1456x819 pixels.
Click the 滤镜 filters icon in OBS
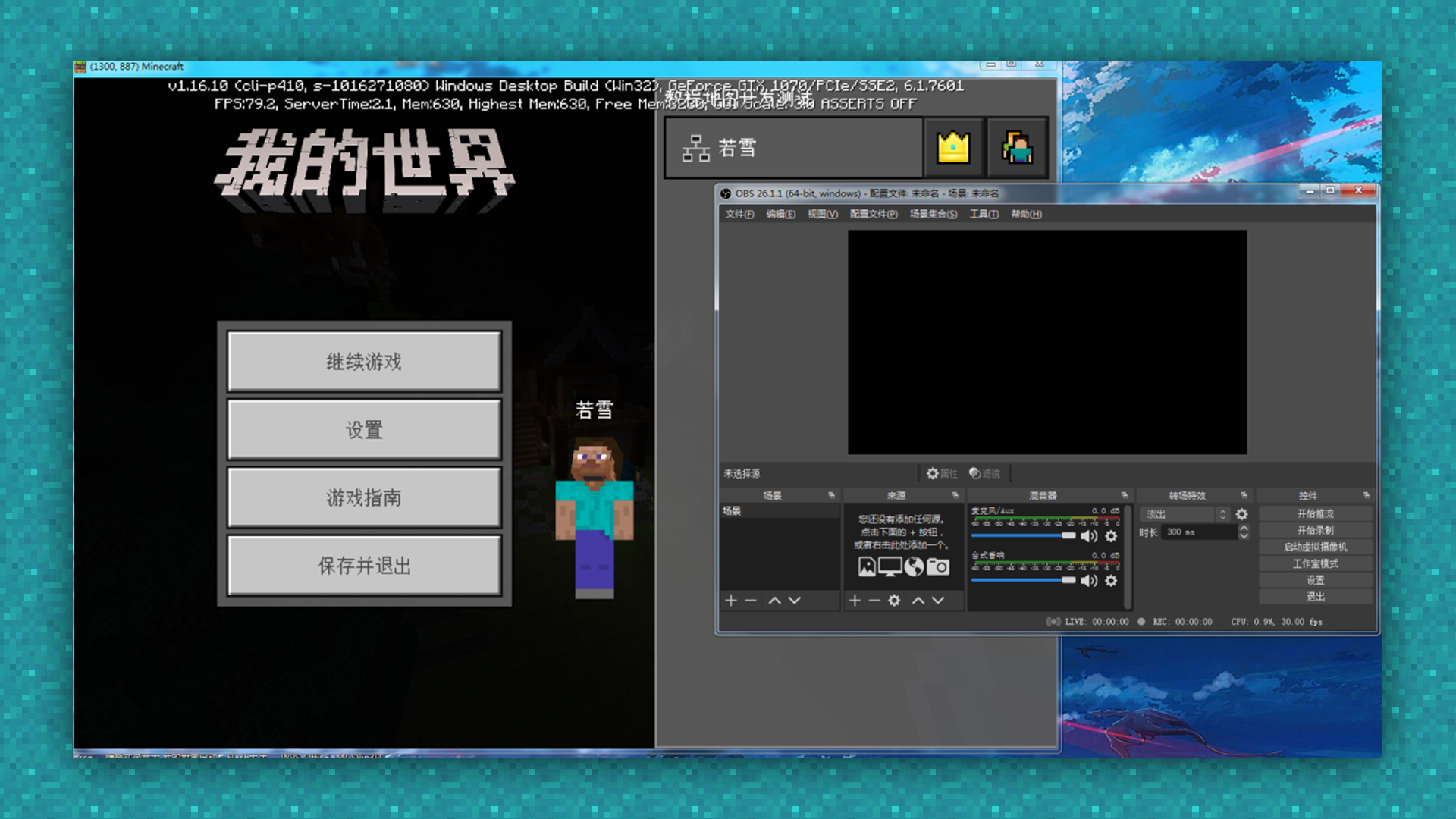point(984,473)
